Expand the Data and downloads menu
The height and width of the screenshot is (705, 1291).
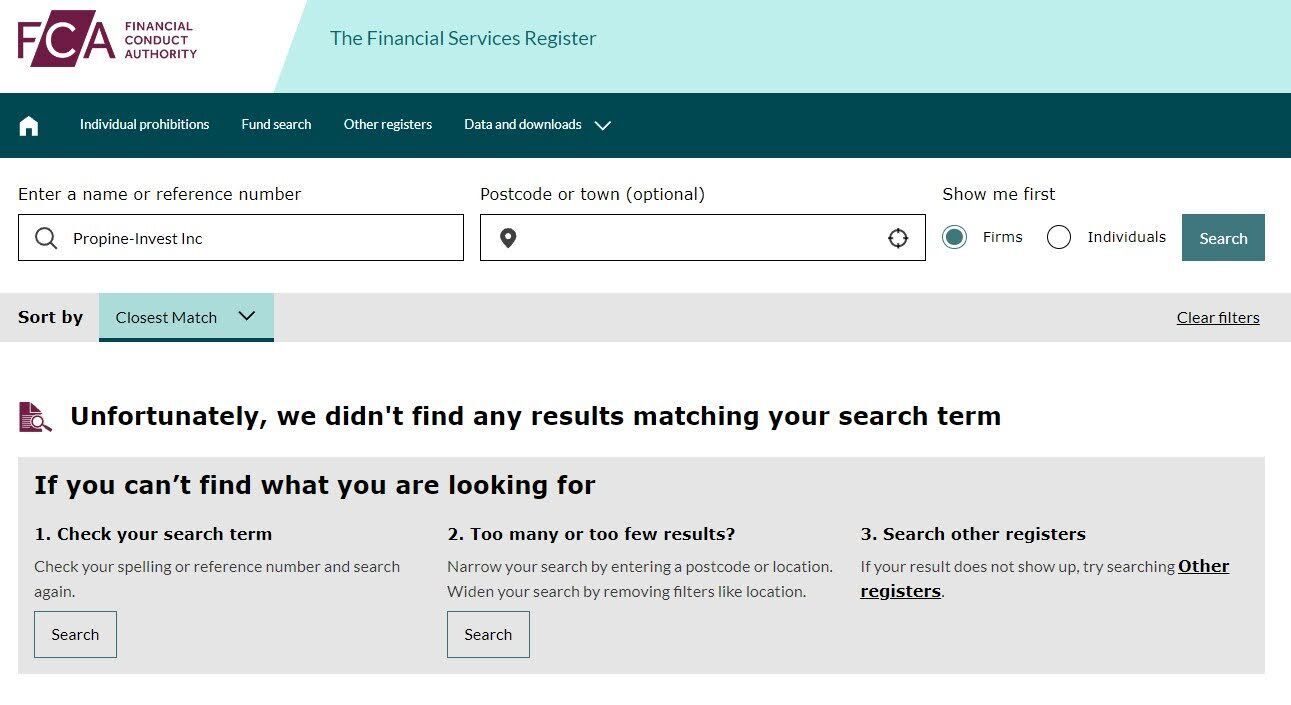click(x=523, y=125)
